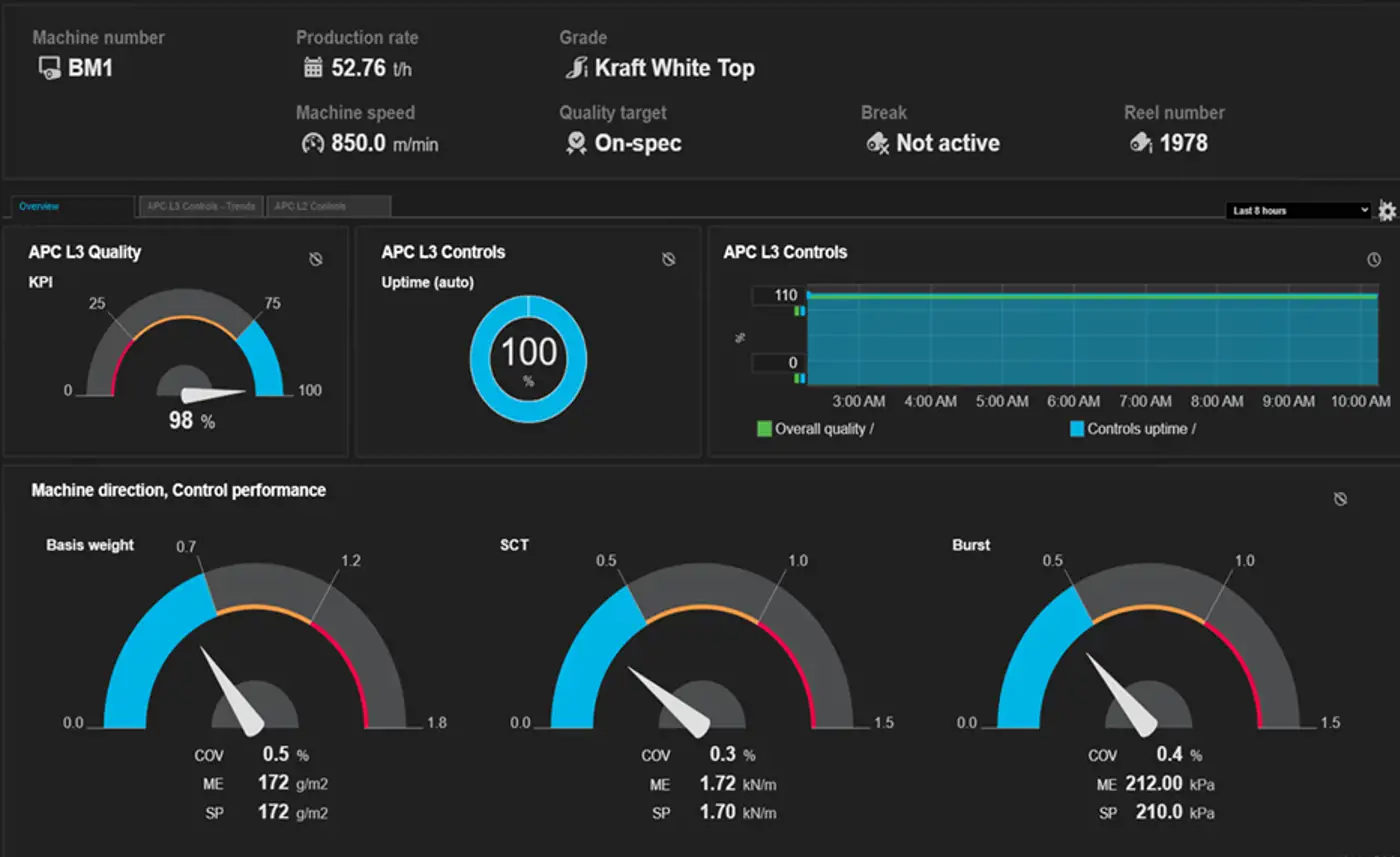Click the 100% uptime donut chart
The image size is (1400, 857).
click(x=528, y=358)
